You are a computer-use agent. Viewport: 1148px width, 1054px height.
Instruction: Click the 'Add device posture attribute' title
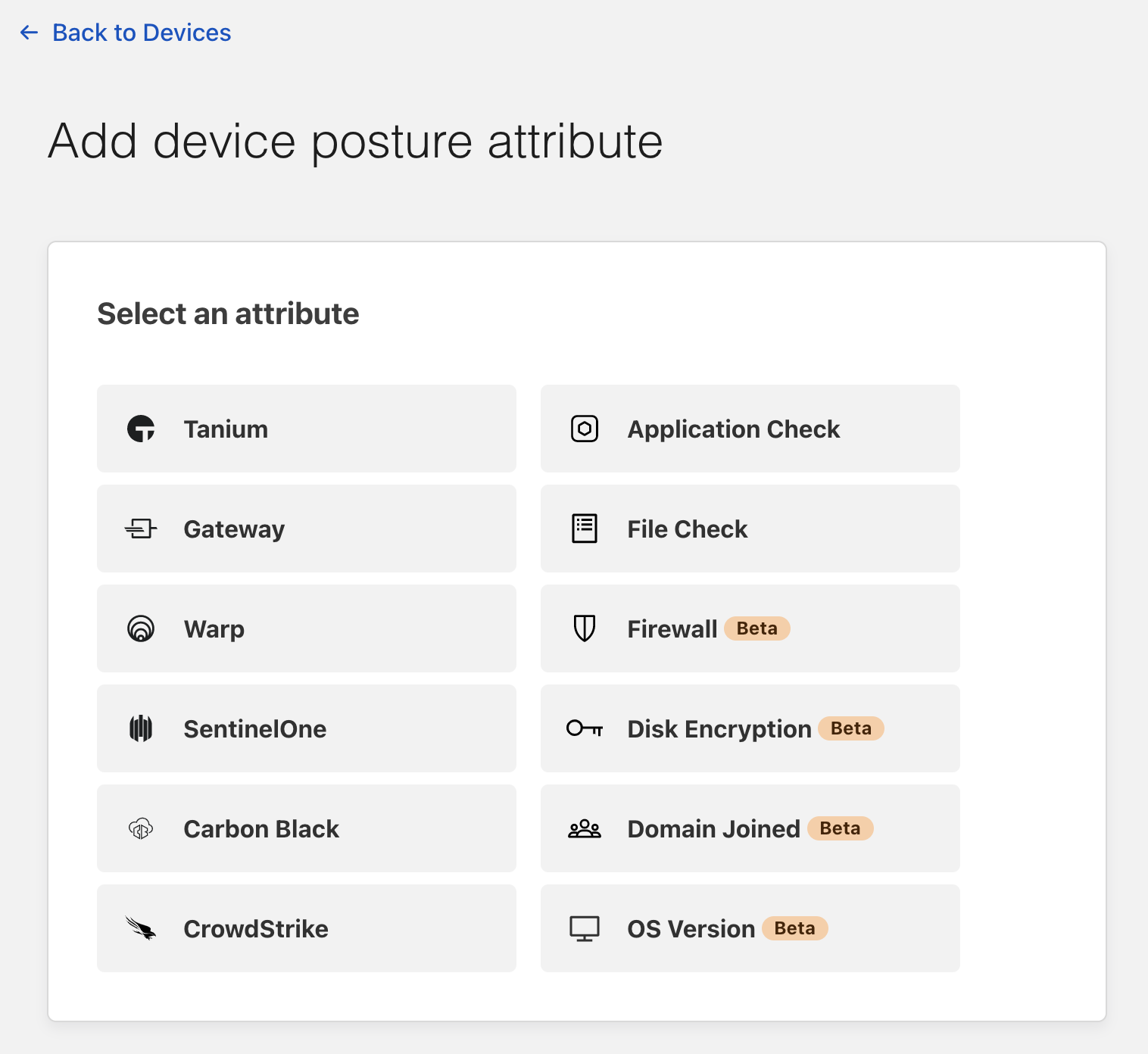pyautogui.click(x=355, y=141)
